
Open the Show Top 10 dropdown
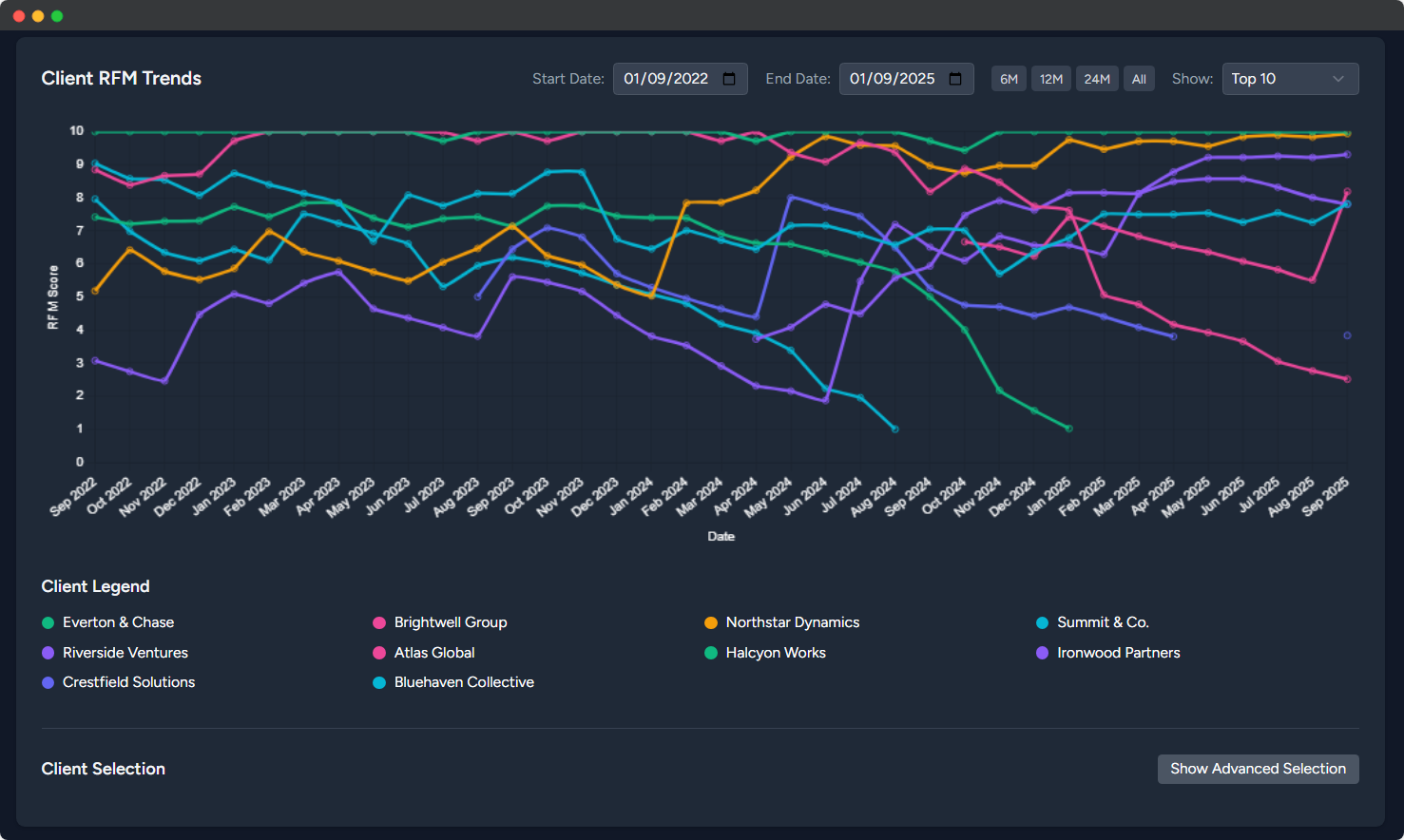(1289, 79)
